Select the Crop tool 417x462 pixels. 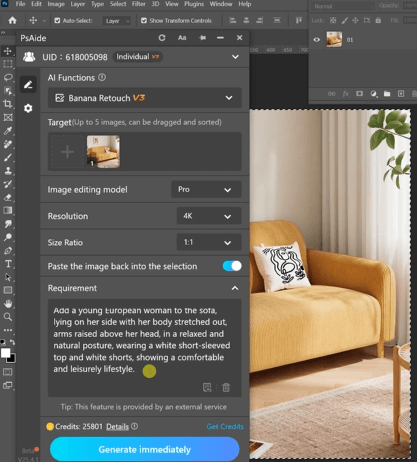point(8,104)
